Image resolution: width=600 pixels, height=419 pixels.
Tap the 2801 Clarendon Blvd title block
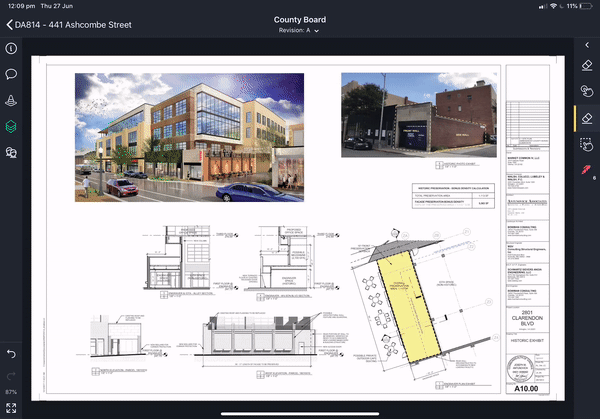tap(527, 318)
